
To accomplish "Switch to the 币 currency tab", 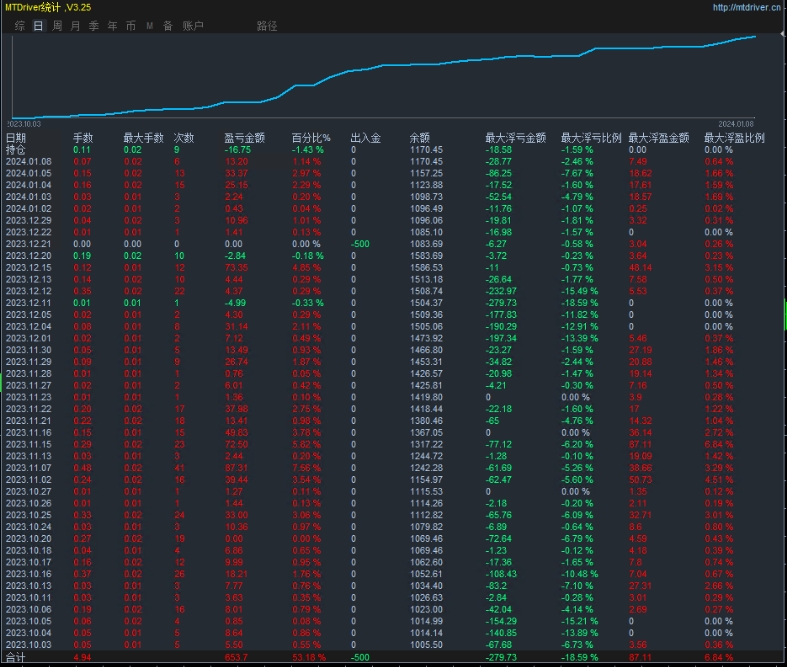I will click(x=130, y=26).
